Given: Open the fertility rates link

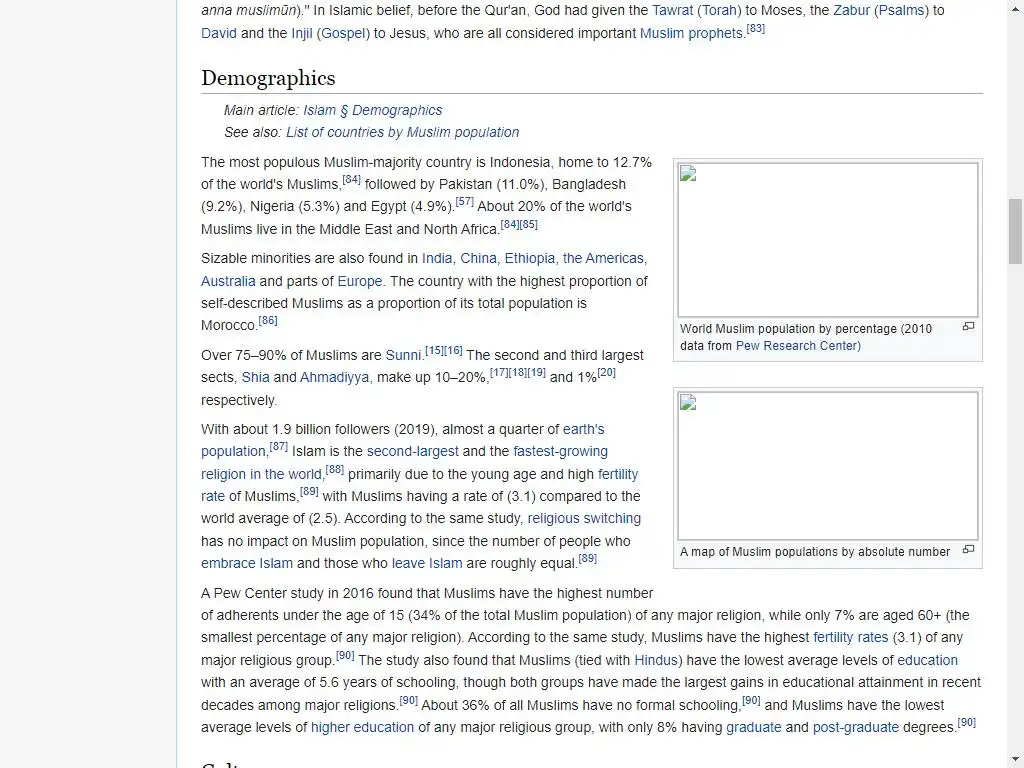Looking at the screenshot, I should pos(851,637).
